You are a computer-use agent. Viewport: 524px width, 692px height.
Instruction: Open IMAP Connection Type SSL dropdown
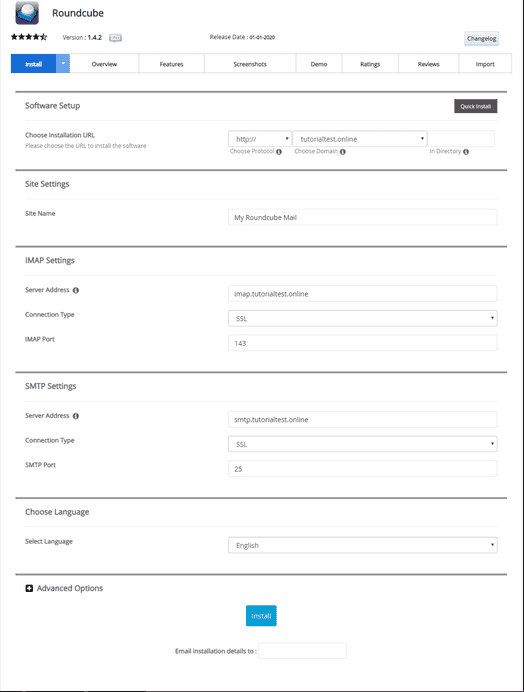coord(362,318)
